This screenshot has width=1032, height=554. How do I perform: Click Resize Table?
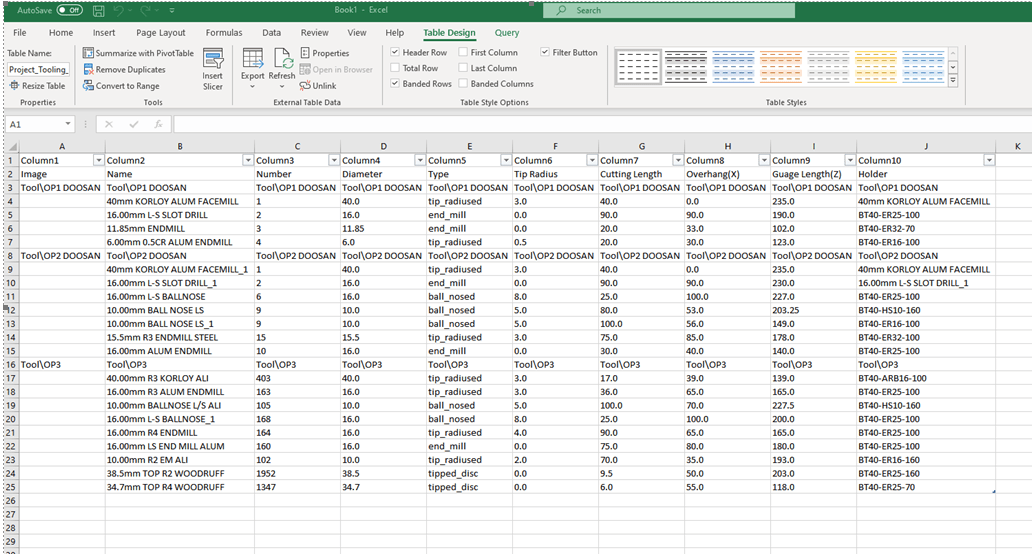[37, 86]
